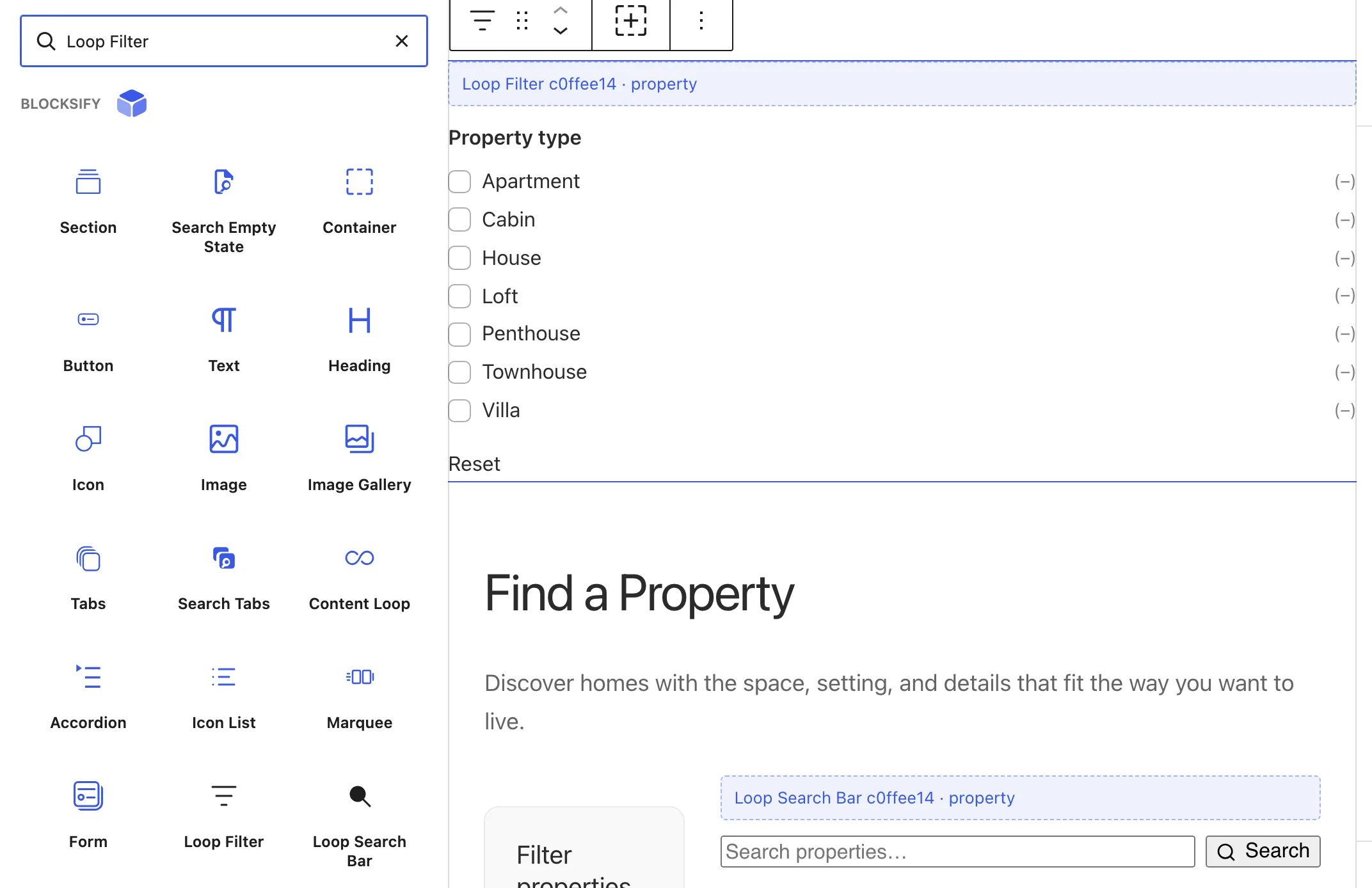Insert the Section block

[88, 202]
